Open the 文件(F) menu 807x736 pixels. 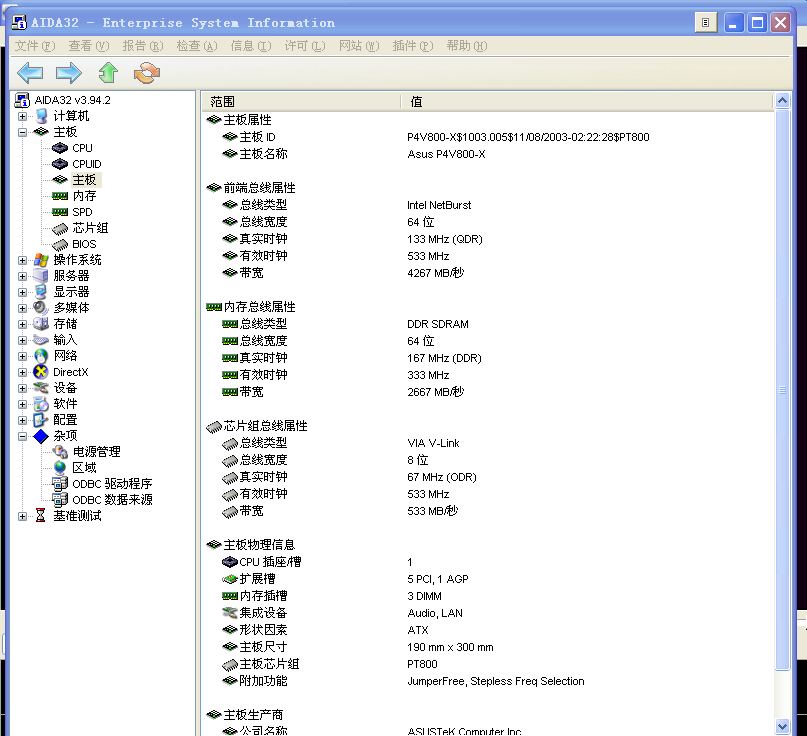33,46
